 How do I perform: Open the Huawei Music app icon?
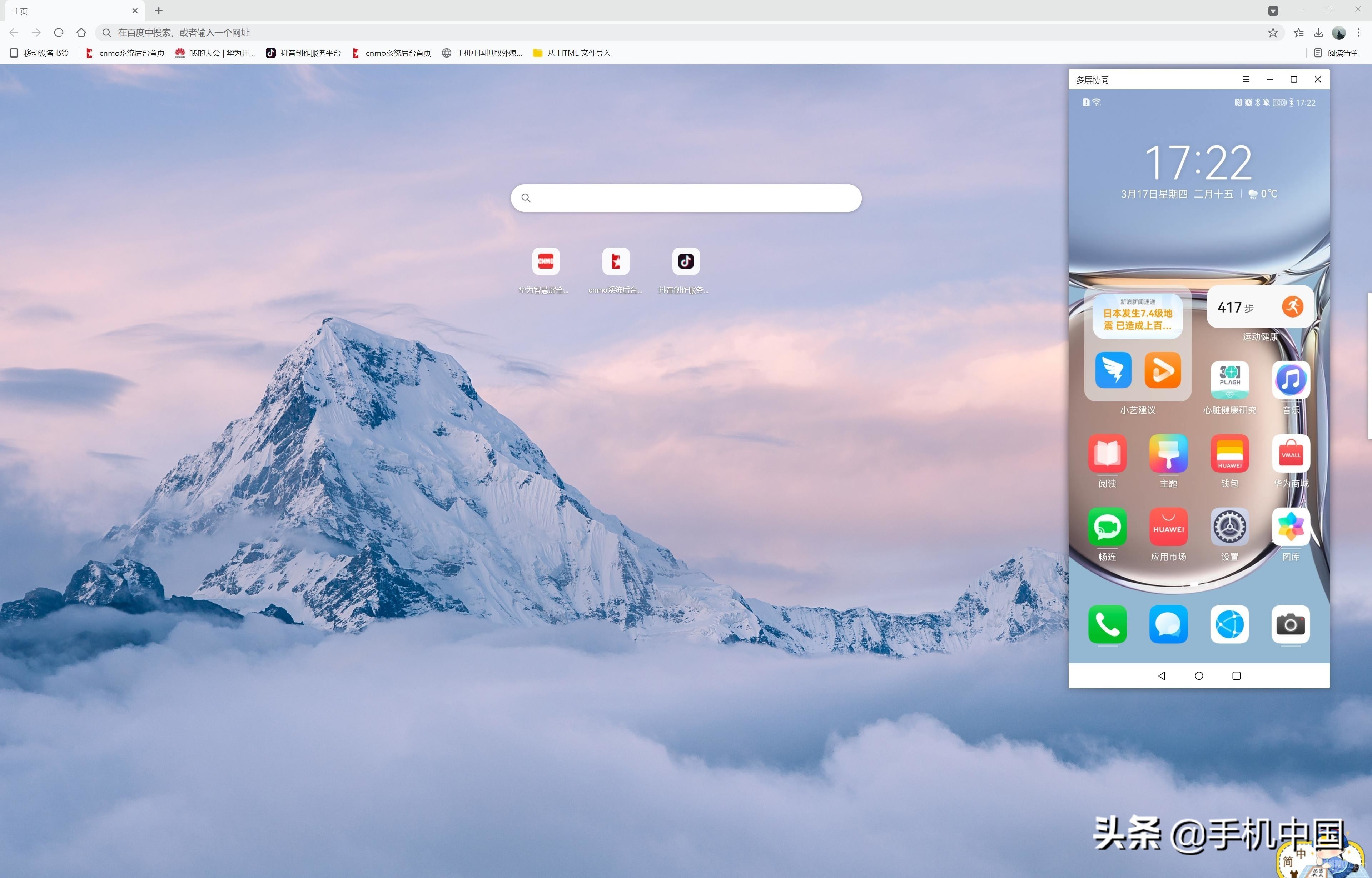[x=1291, y=380]
